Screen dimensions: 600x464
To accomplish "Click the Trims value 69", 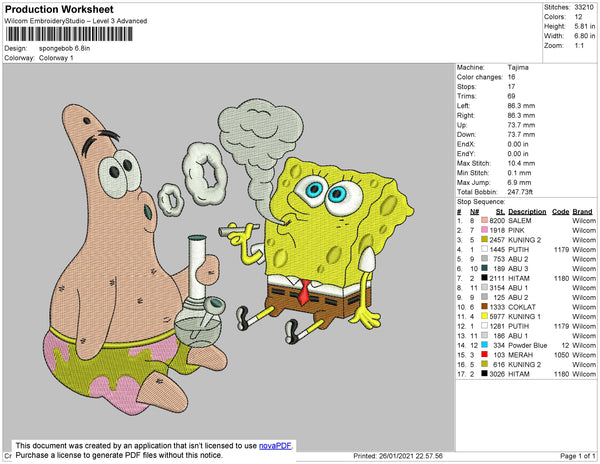I will pyautogui.click(x=511, y=96).
